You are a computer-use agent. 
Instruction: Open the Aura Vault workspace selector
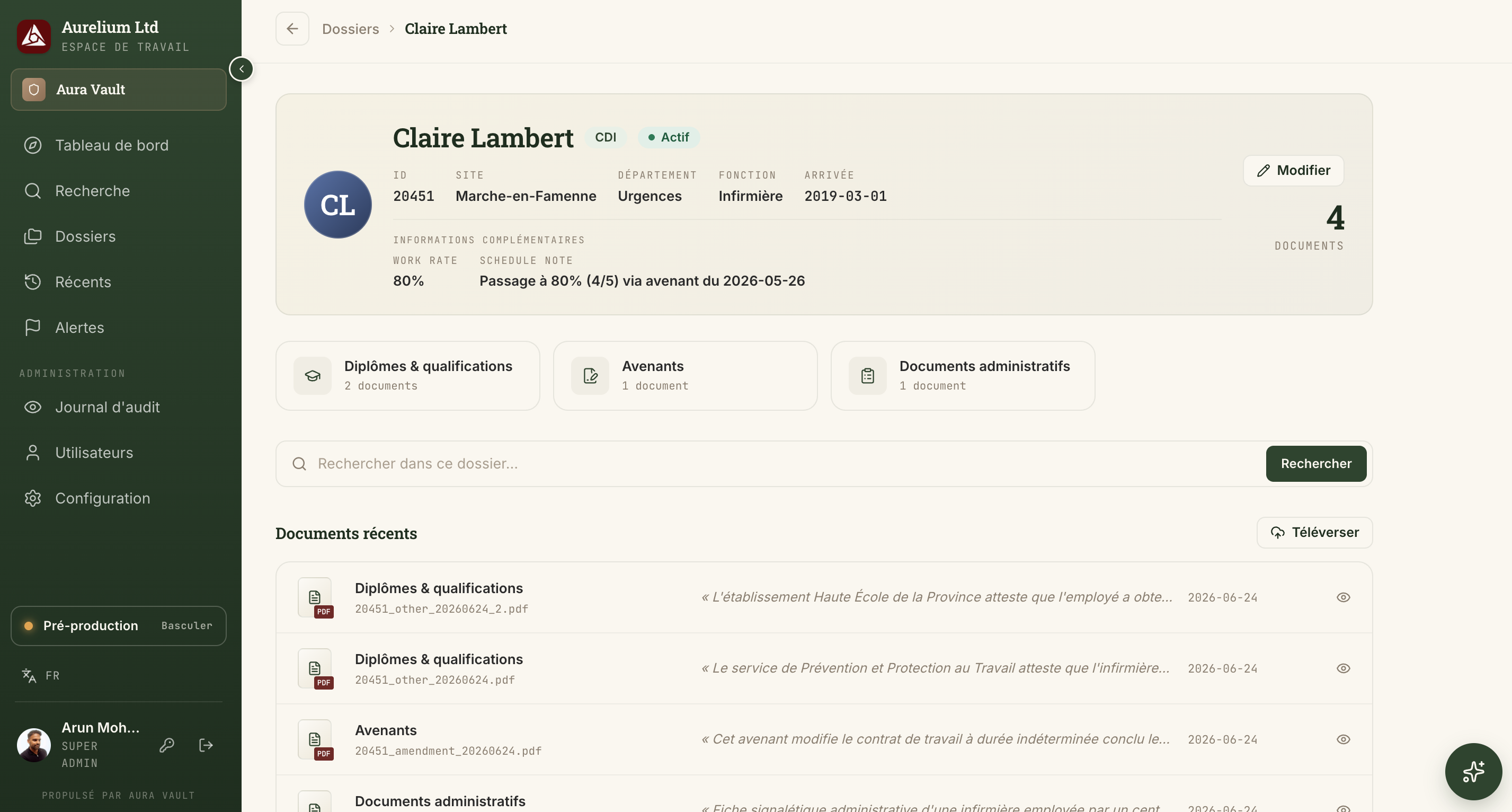click(x=119, y=89)
